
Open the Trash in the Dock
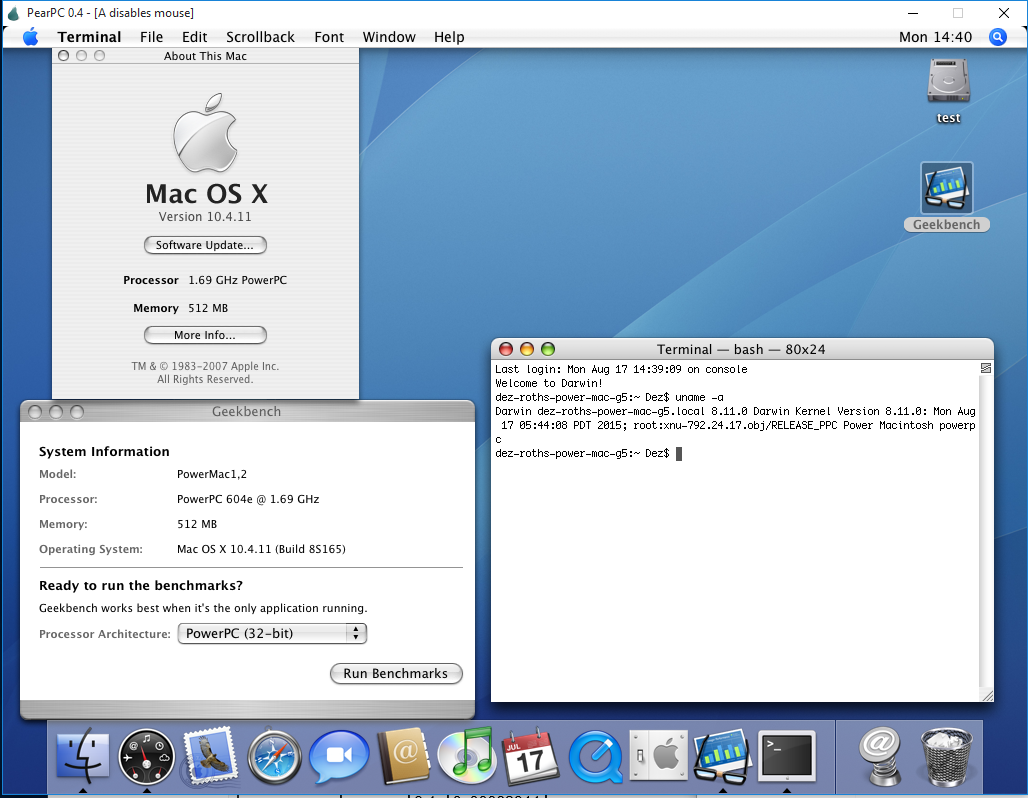[x=945, y=757]
